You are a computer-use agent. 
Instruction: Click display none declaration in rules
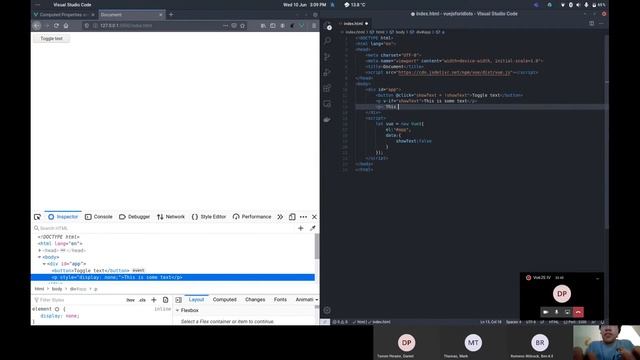coord(60,316)
